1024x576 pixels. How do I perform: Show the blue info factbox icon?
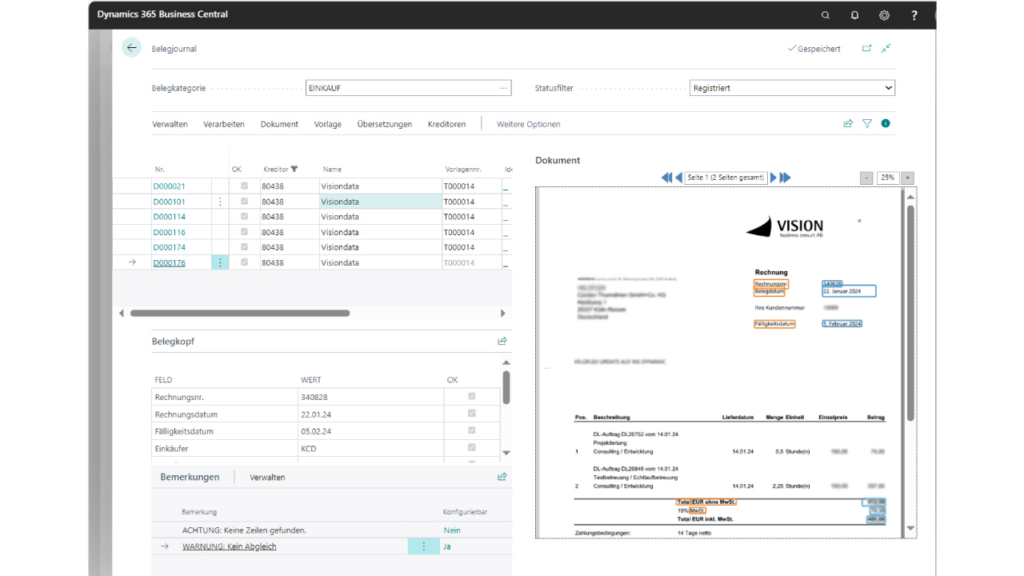886,123
